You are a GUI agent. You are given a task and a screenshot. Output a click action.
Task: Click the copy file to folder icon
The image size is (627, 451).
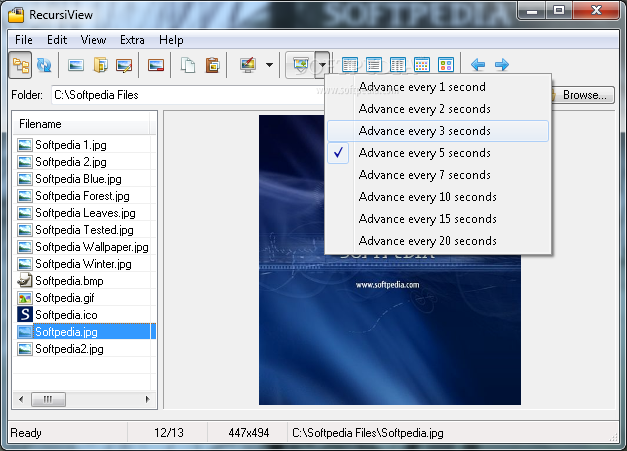tap(100, 65)
